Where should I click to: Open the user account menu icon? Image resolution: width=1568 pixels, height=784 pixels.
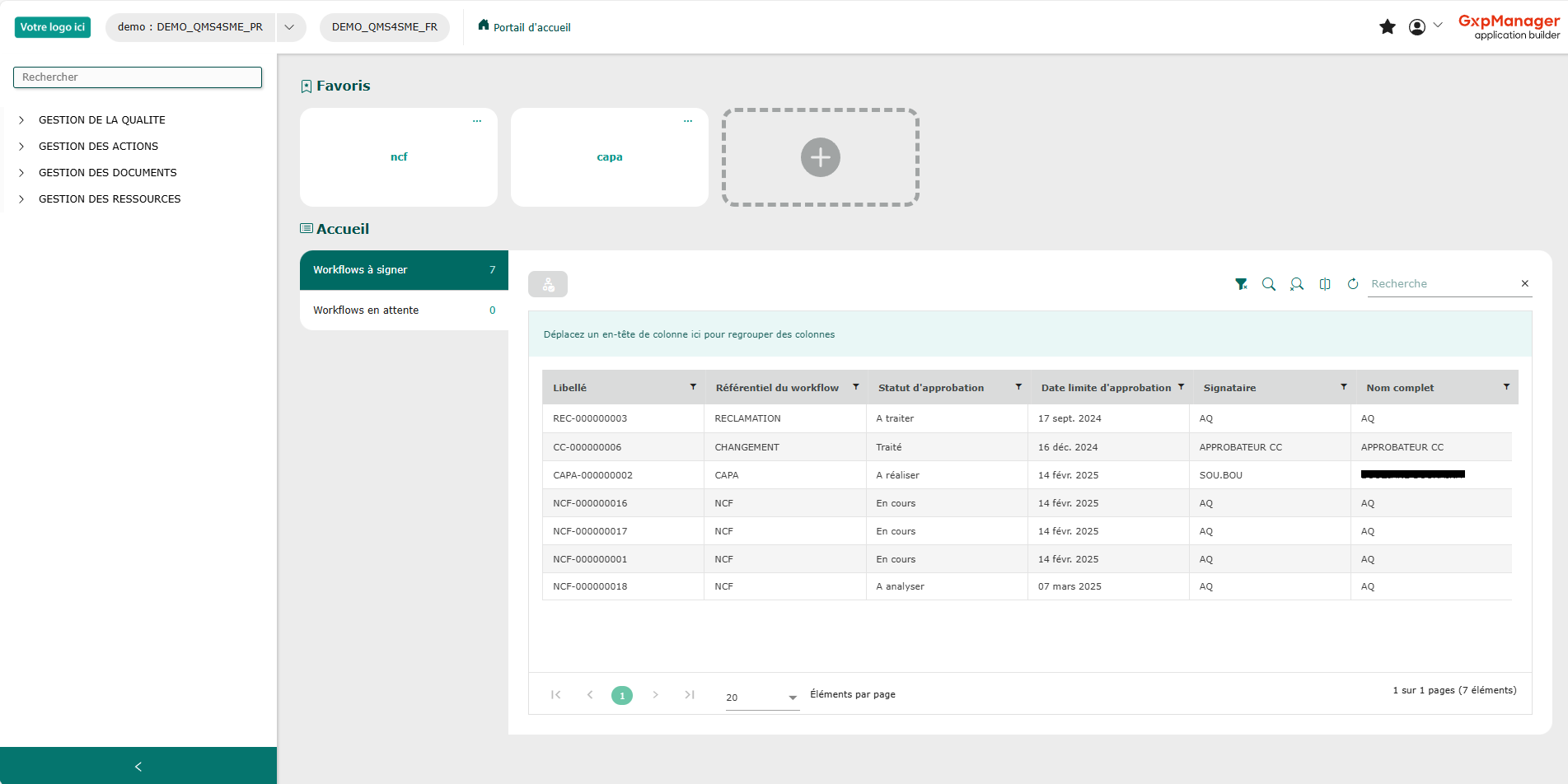tap(1417, 27)
